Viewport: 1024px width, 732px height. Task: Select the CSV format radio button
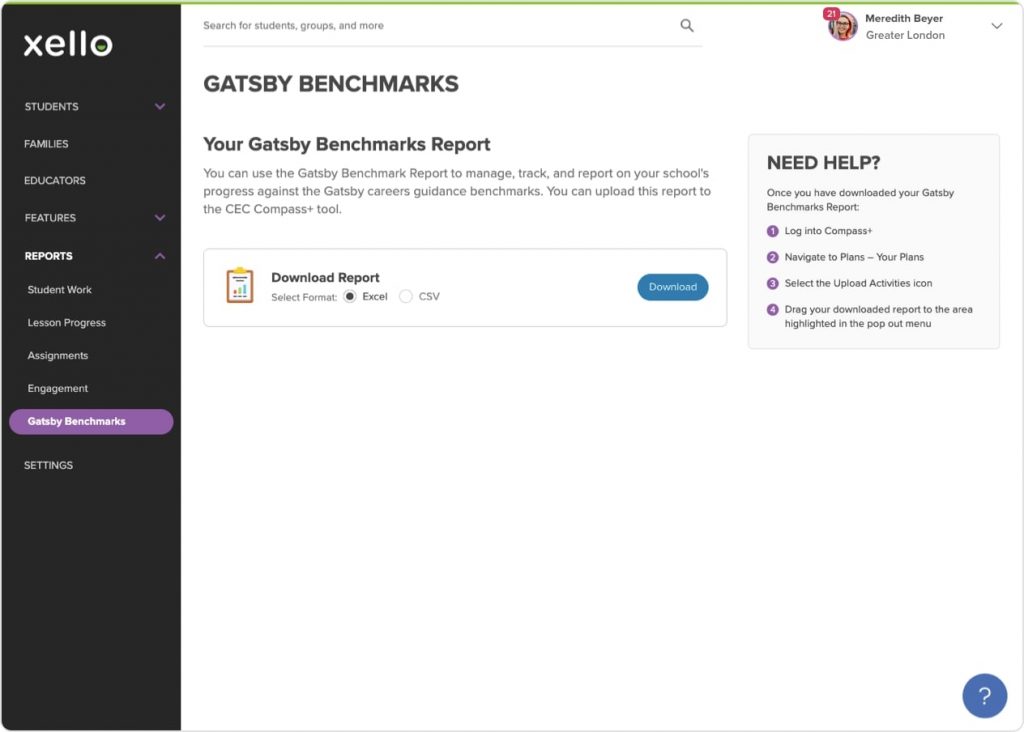407,296
